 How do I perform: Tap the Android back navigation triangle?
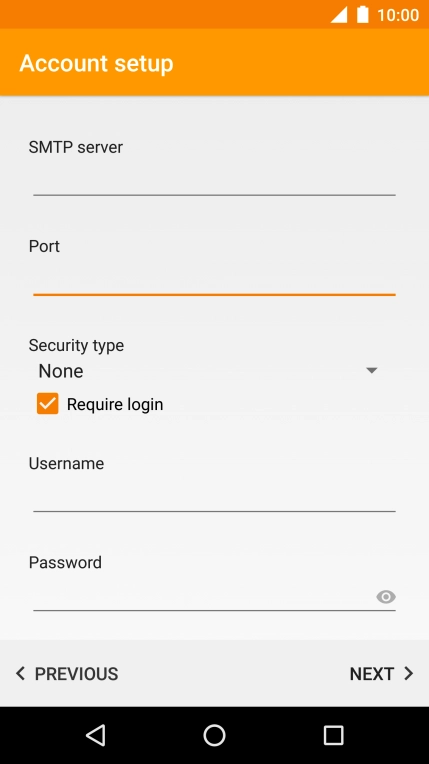pos(96,735)
